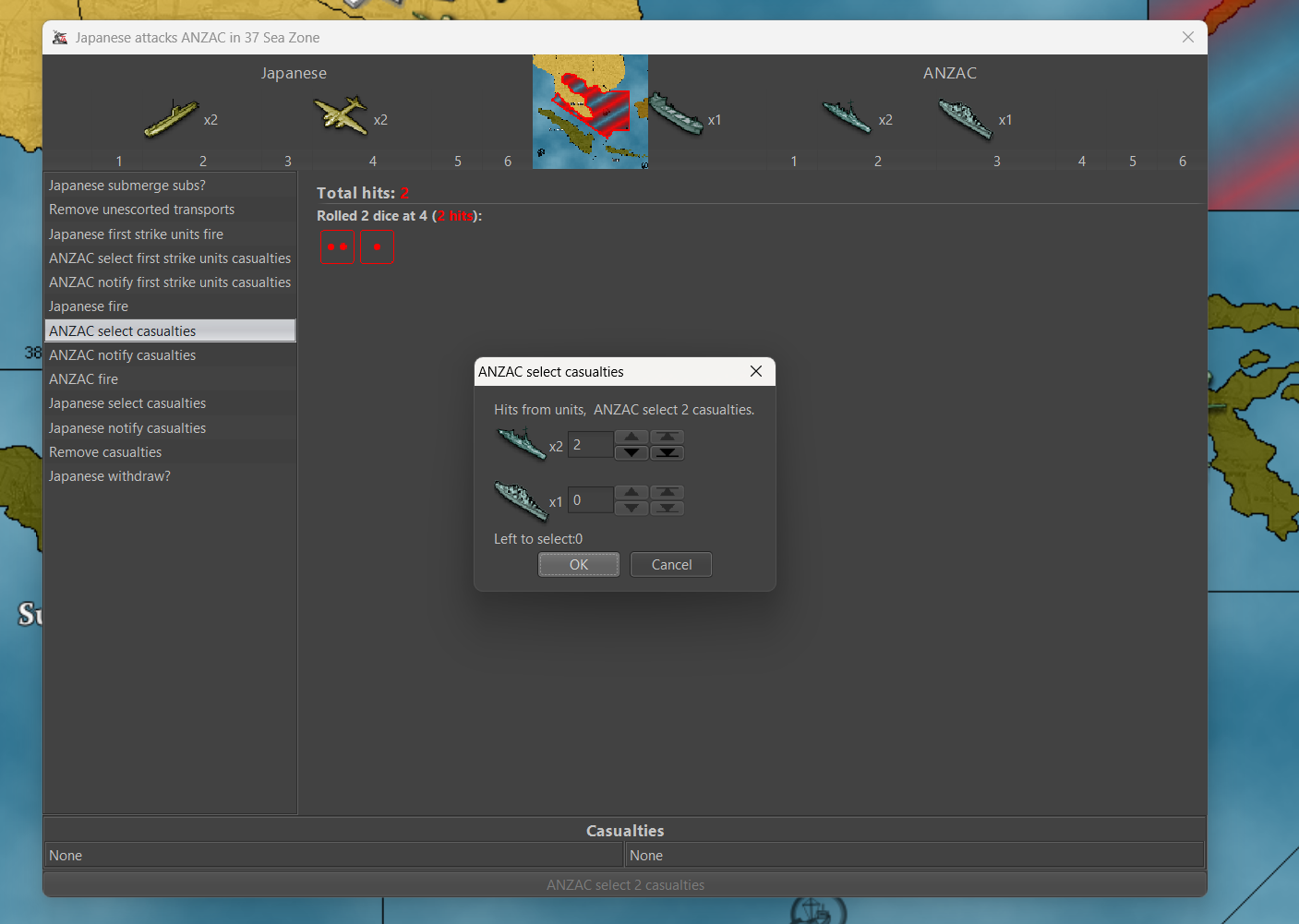1299x924 pixels.
Task: Select 'ANZAC fire' step
Action: pyautogui.click(x=170, y=379)
